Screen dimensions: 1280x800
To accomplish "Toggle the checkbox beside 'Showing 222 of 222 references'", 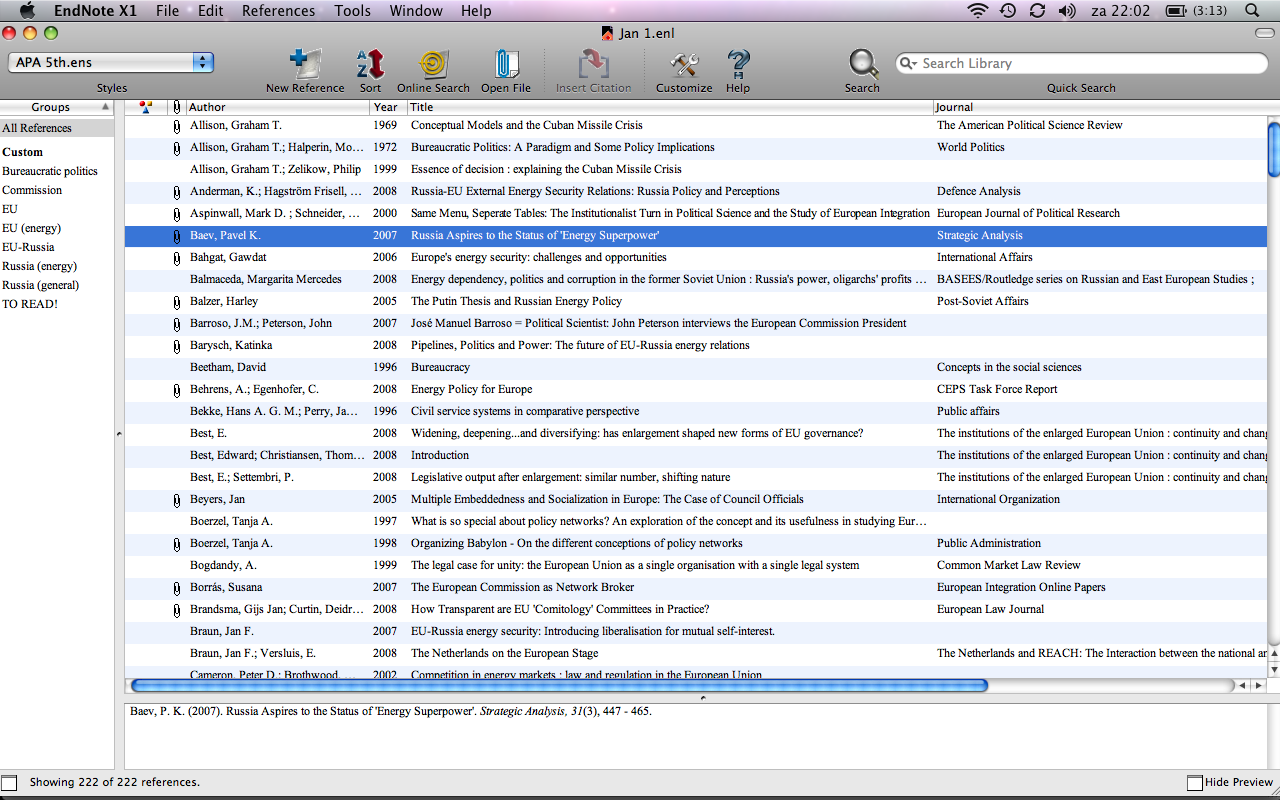I will 9,782.
